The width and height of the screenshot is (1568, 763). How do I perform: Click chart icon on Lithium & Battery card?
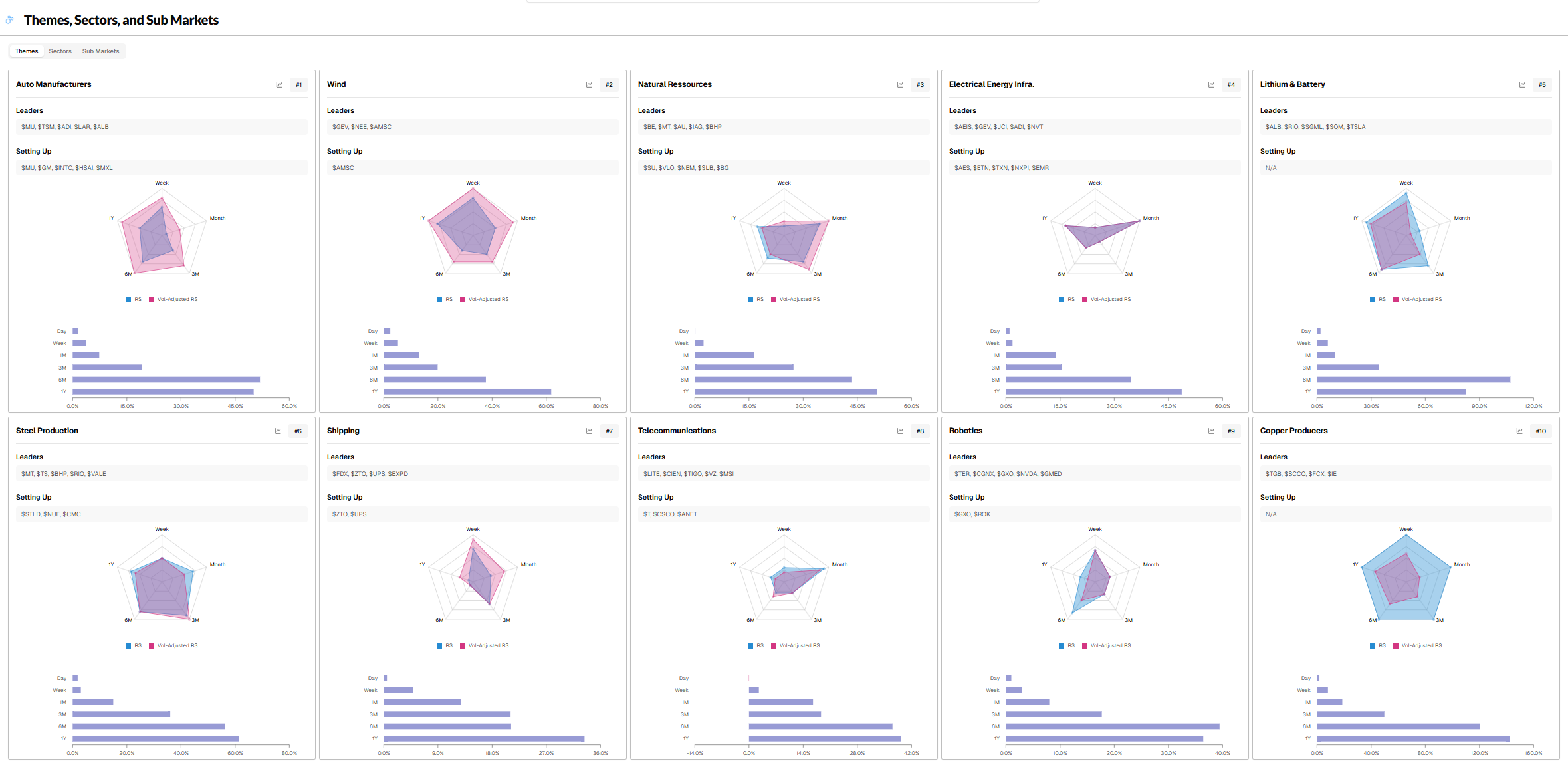tap(1522, 85)
